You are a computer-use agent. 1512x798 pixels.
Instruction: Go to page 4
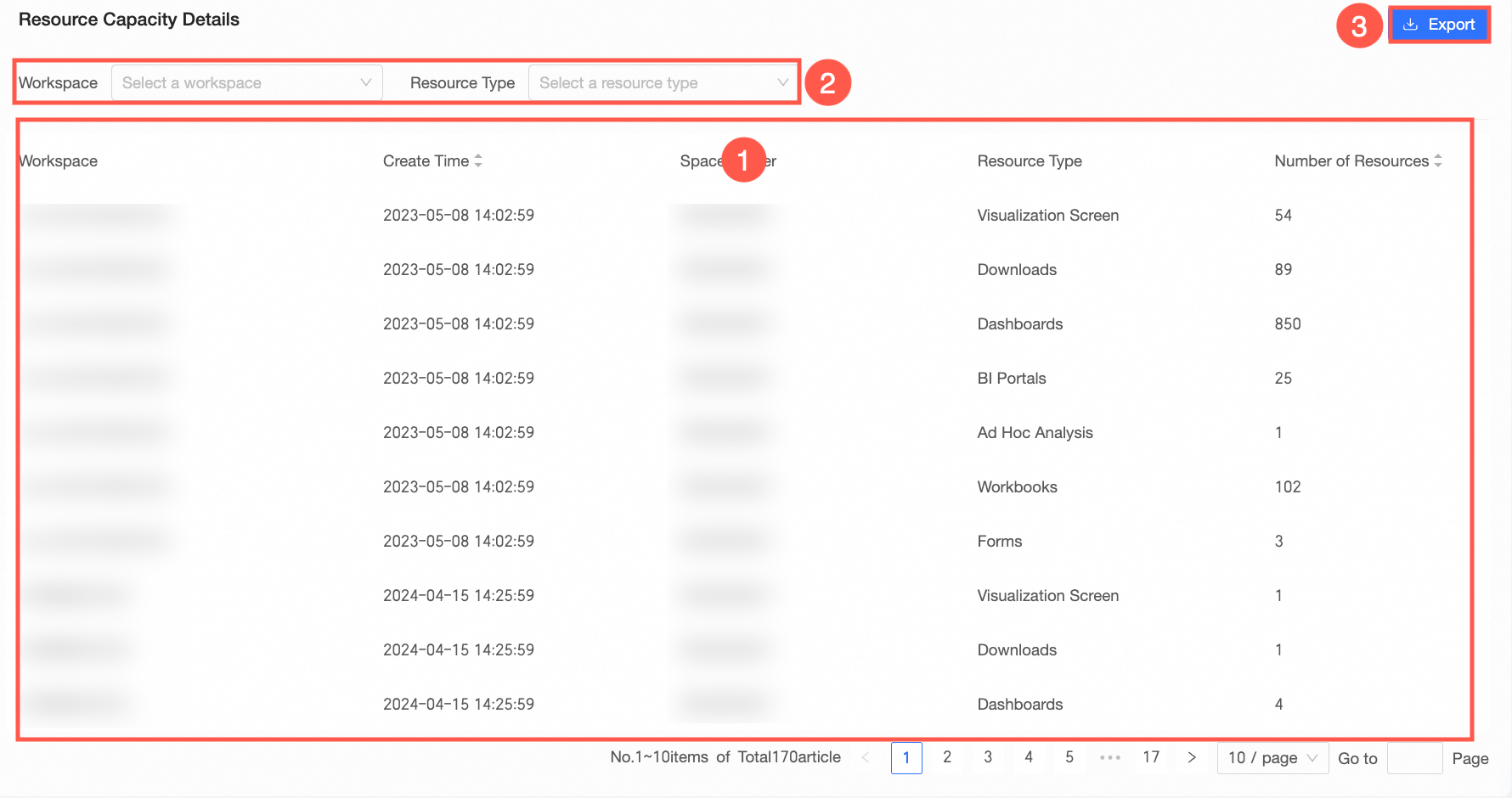(x=1029, y=757)
